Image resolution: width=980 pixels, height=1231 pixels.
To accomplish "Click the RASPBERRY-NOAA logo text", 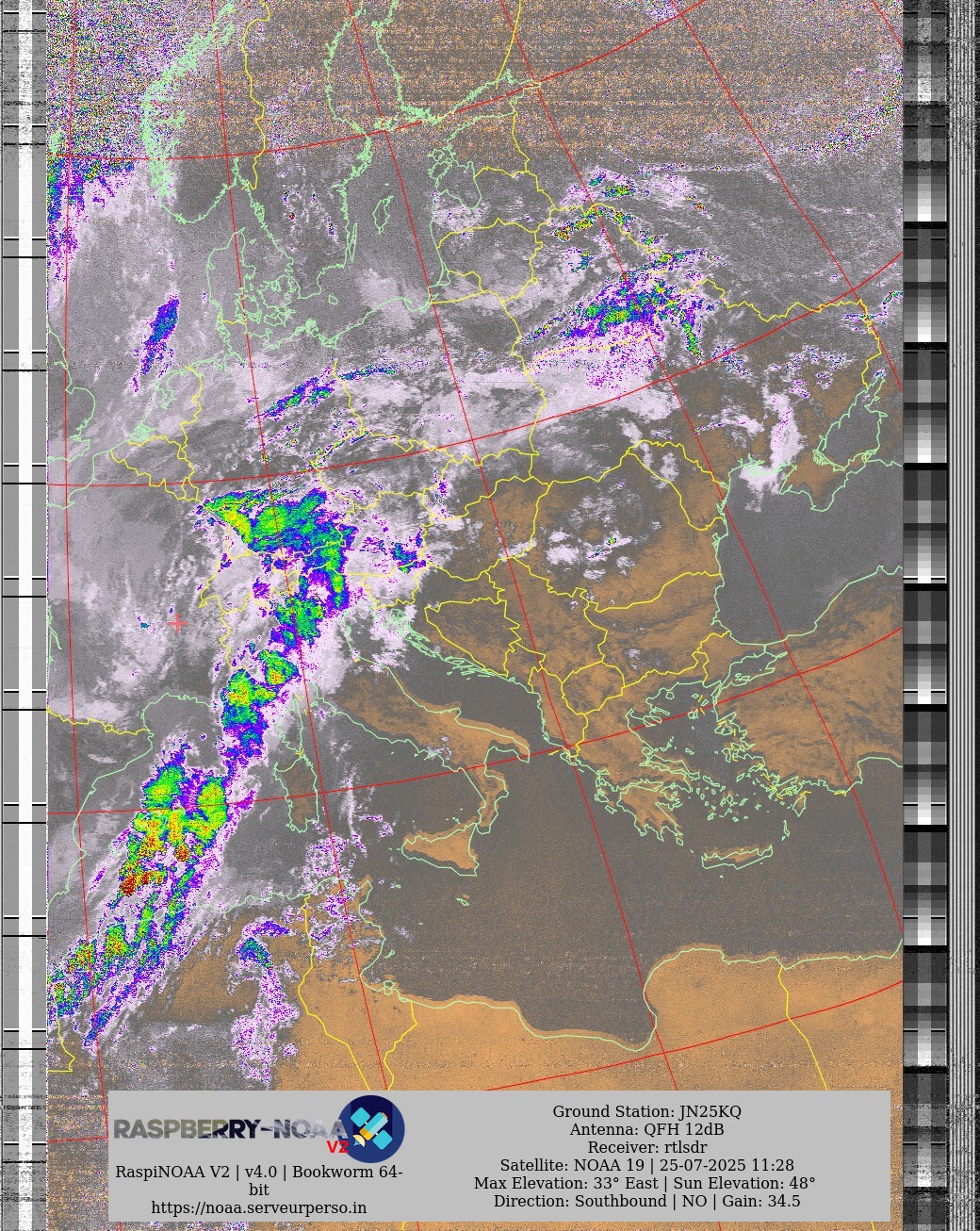I will [x=221, y=1128].
